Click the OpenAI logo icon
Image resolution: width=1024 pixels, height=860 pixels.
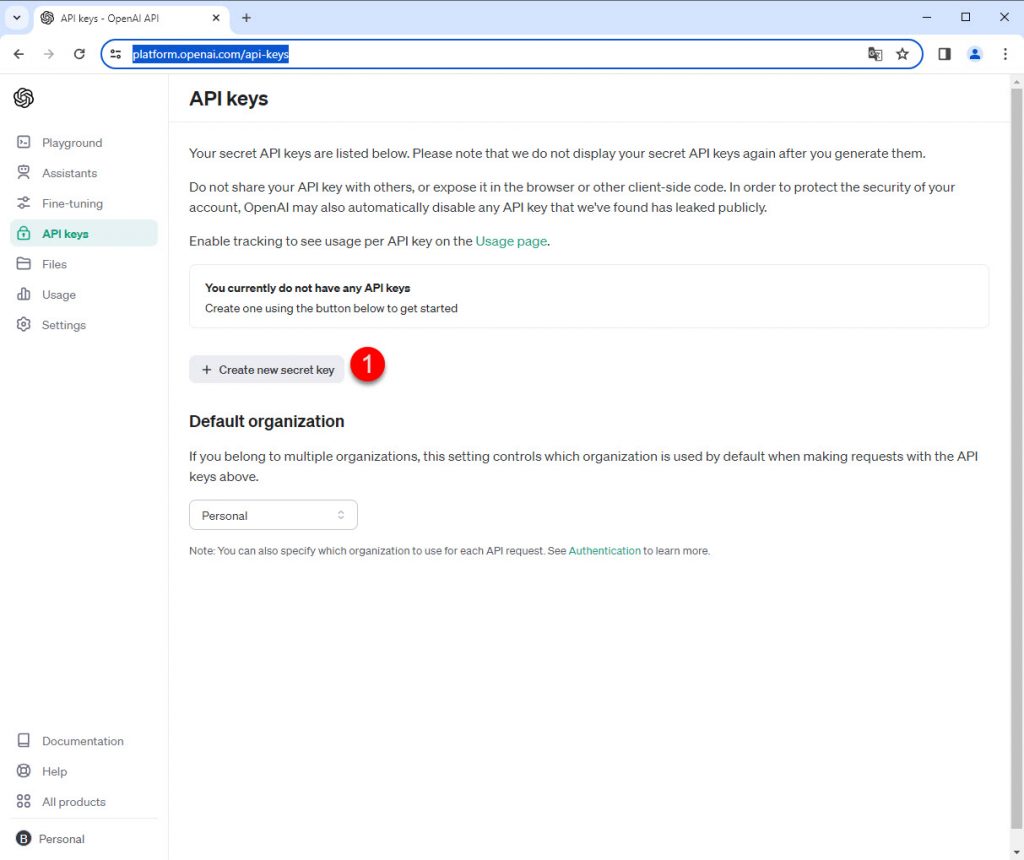tap(23, 98)
